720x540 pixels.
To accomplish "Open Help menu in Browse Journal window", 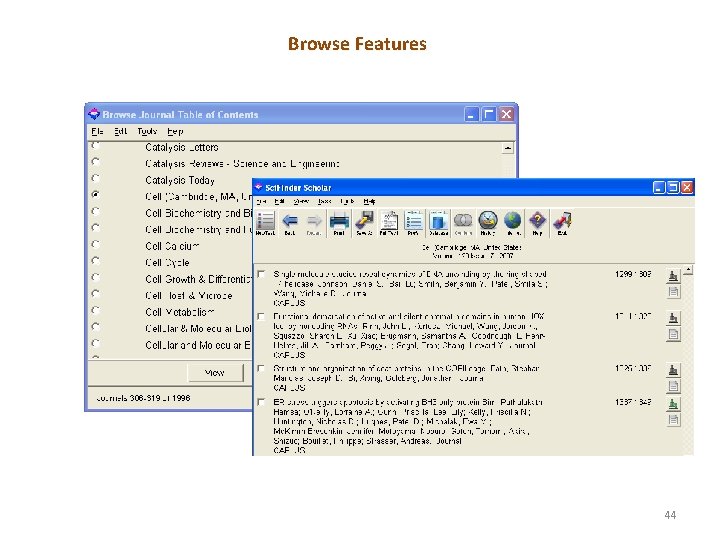I will [x=175, y=131].
